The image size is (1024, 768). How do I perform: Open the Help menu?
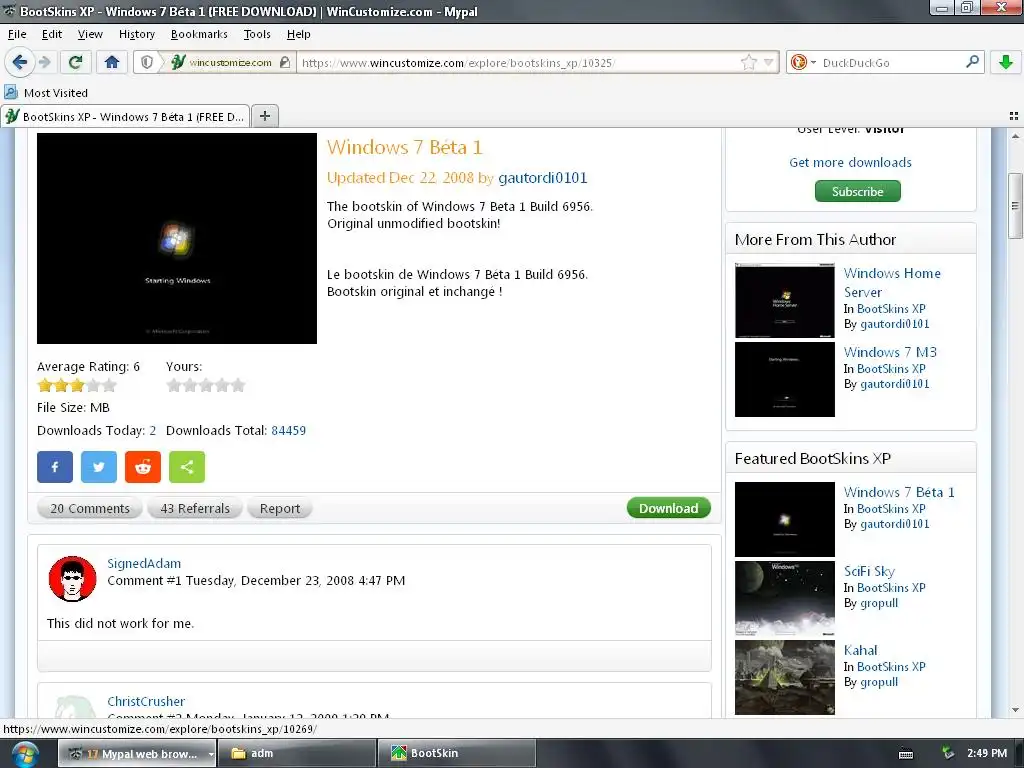pos(298,34)
